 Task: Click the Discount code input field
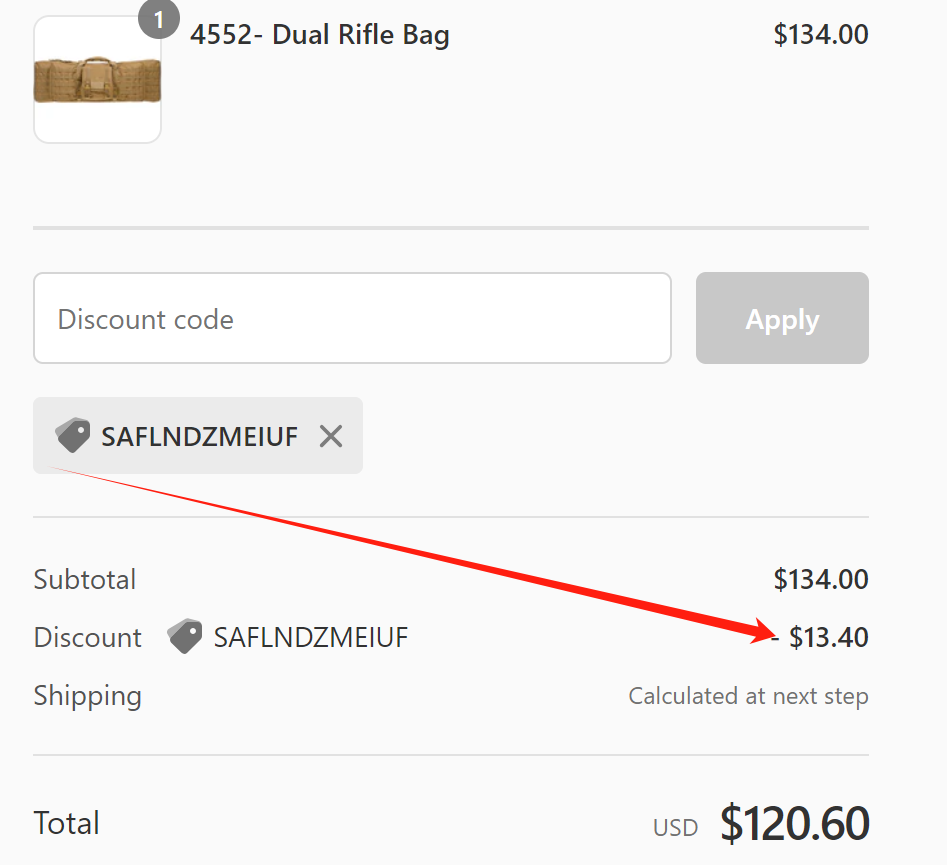(x=352, y=318)
